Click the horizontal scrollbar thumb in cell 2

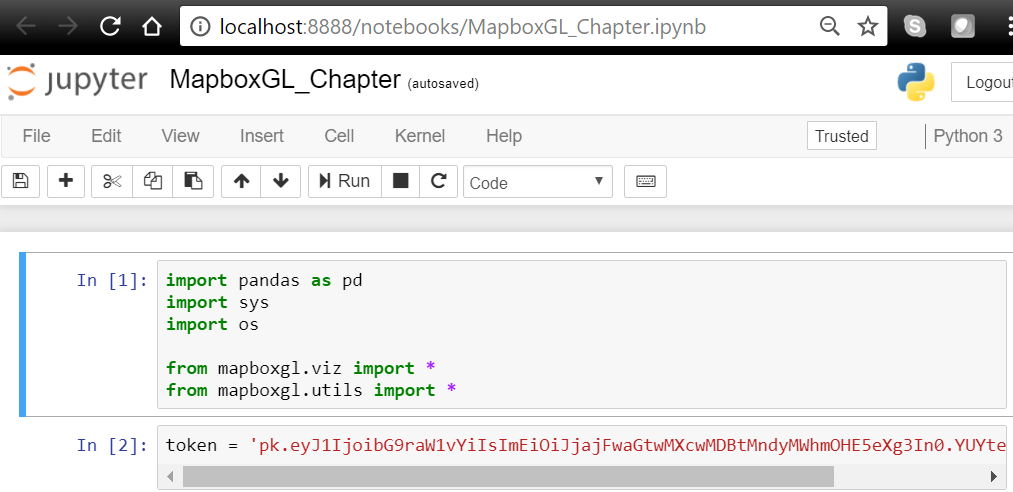pyautogui.click(x=508, y=477)
